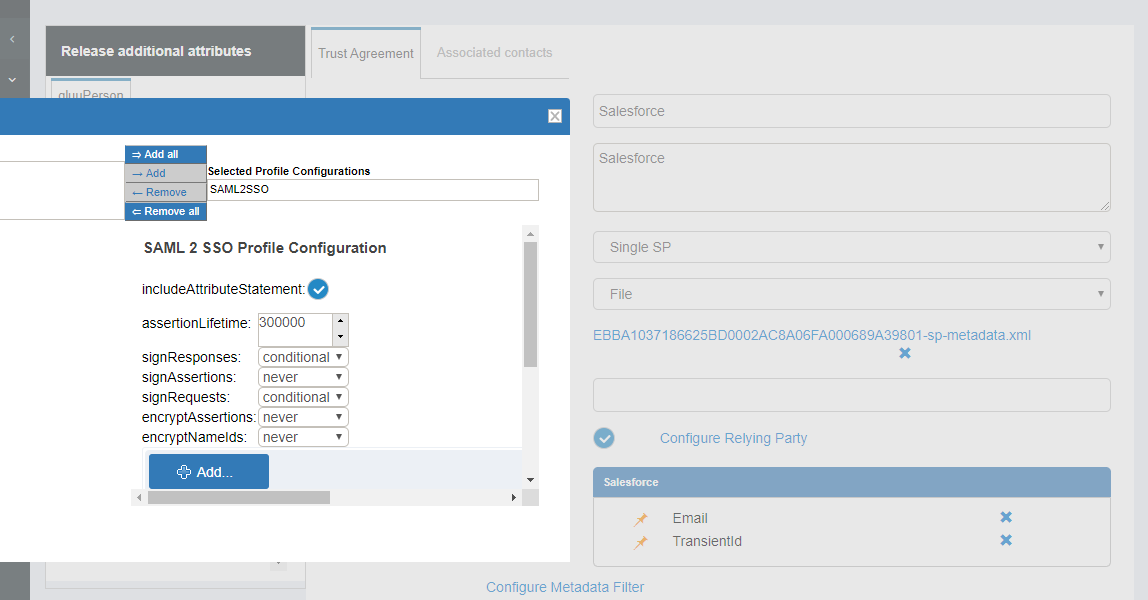Click the Salesforce display name field
This screenshot has width=1148, height=600.
tap(851, 111)
